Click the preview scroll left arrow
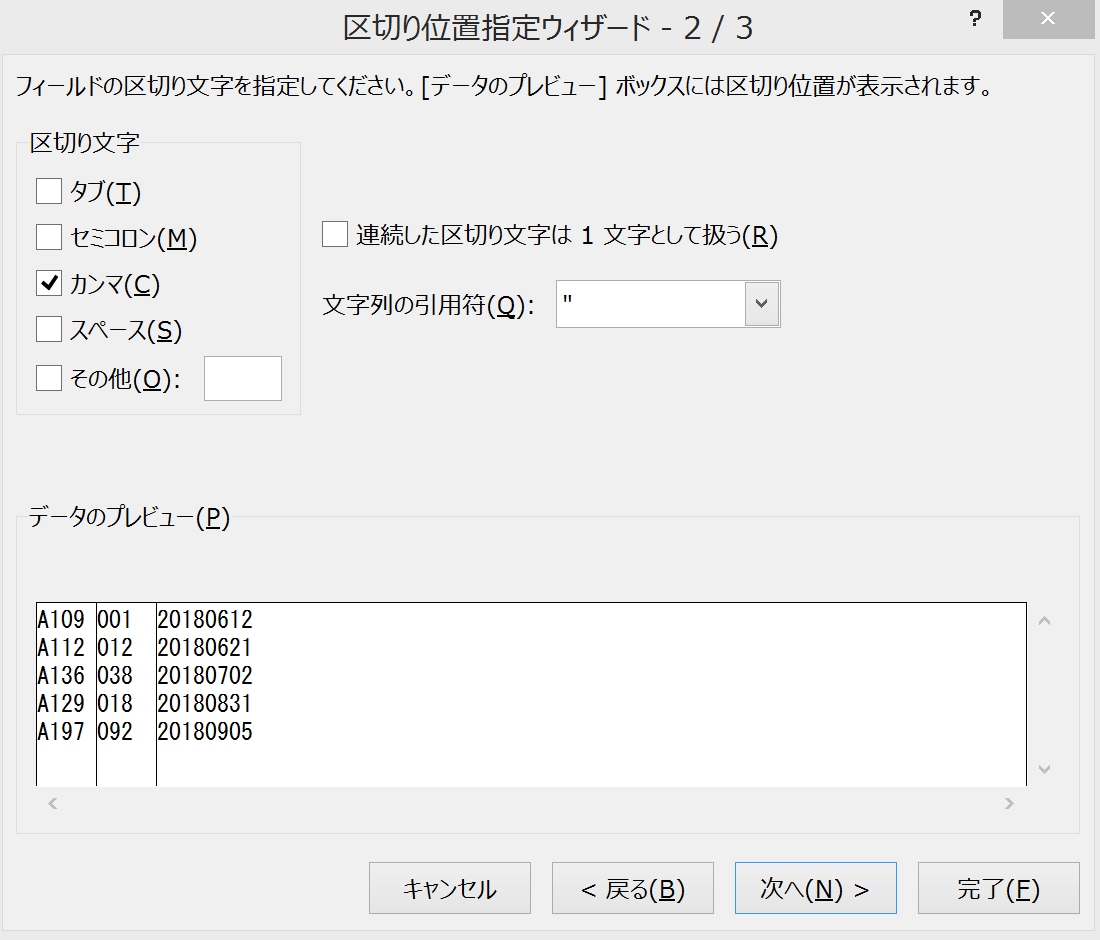The width and height of the screenshot is (1100, 940). pyautogui.click(x=53, y=803)
